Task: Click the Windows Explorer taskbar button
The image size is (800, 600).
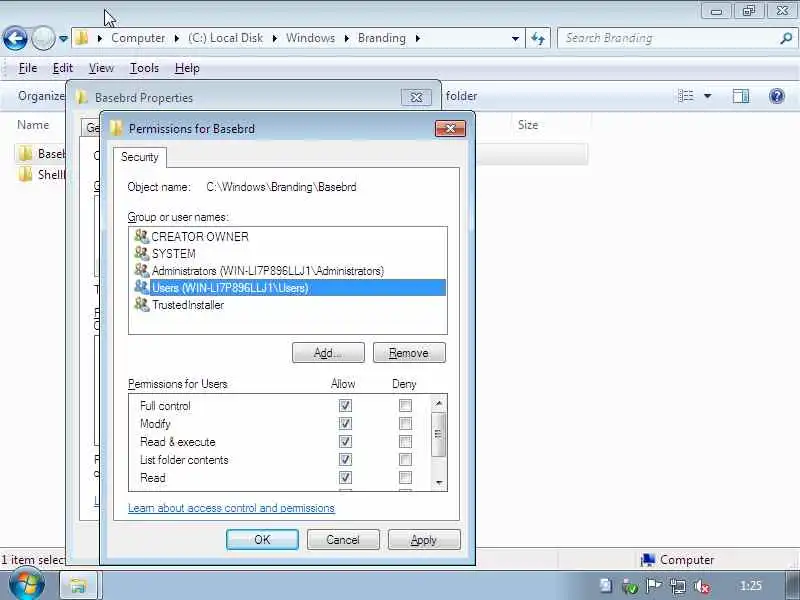Action: pos(79,586)
